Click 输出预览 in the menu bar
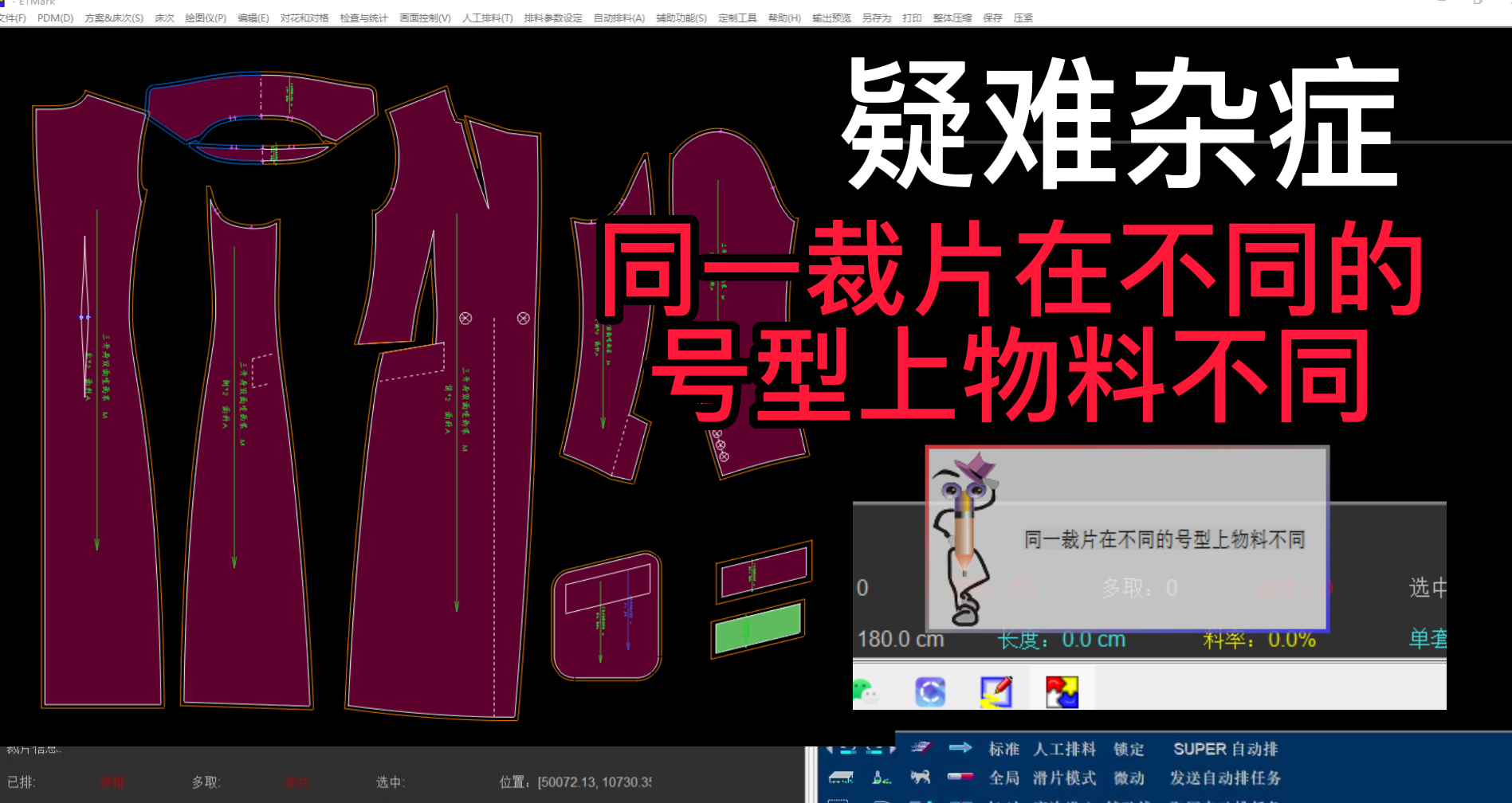This screenshot has height=803, width=1512. [x=831, y=18]
